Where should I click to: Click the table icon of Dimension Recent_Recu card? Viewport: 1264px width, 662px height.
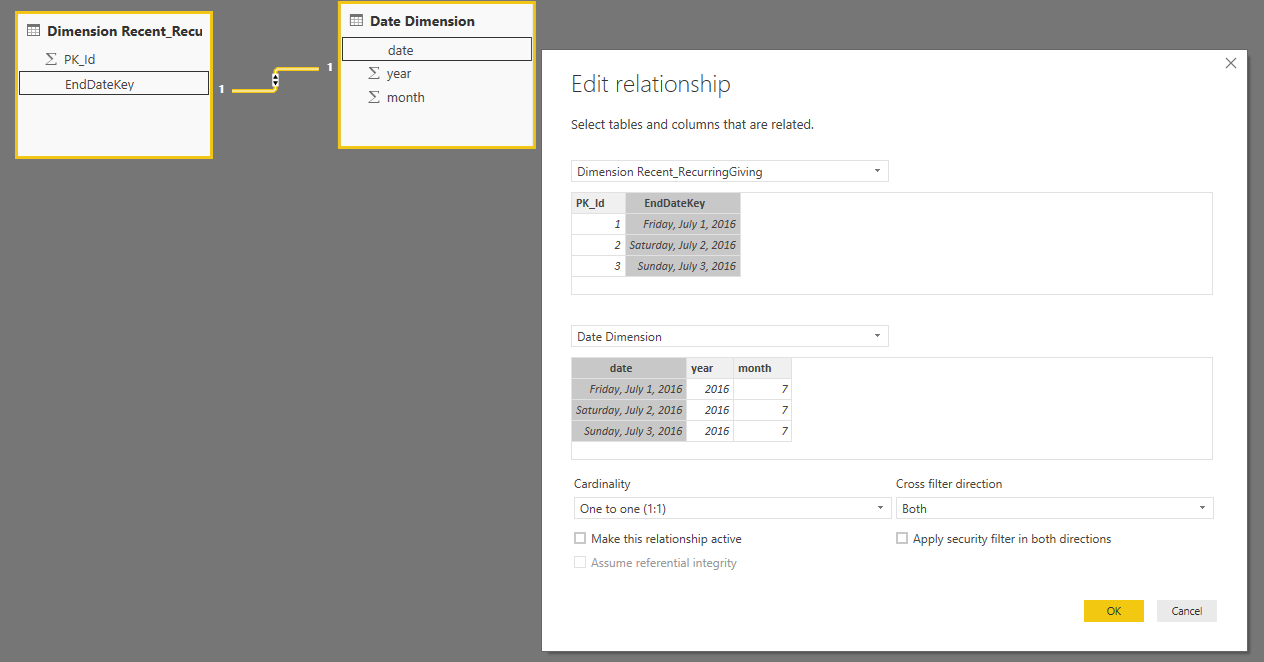33,31
